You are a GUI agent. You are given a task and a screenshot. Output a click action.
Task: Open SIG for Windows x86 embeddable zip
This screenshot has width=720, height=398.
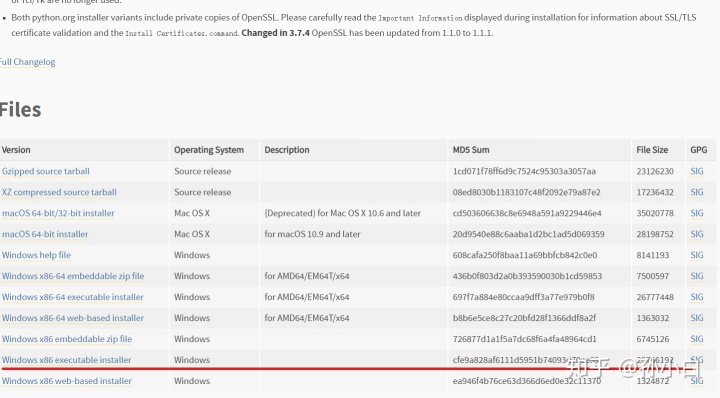tap(697, 339)
